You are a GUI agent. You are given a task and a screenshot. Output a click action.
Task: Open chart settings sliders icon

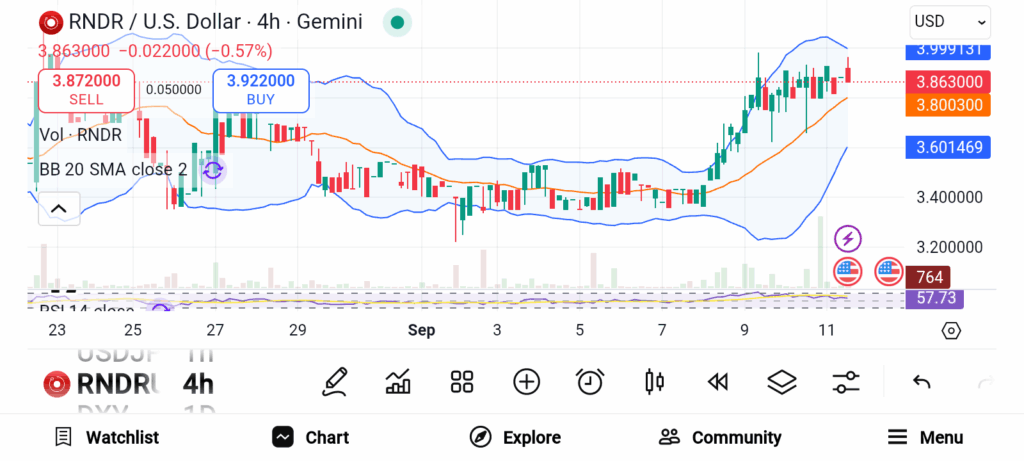click(x=846, y=381)
